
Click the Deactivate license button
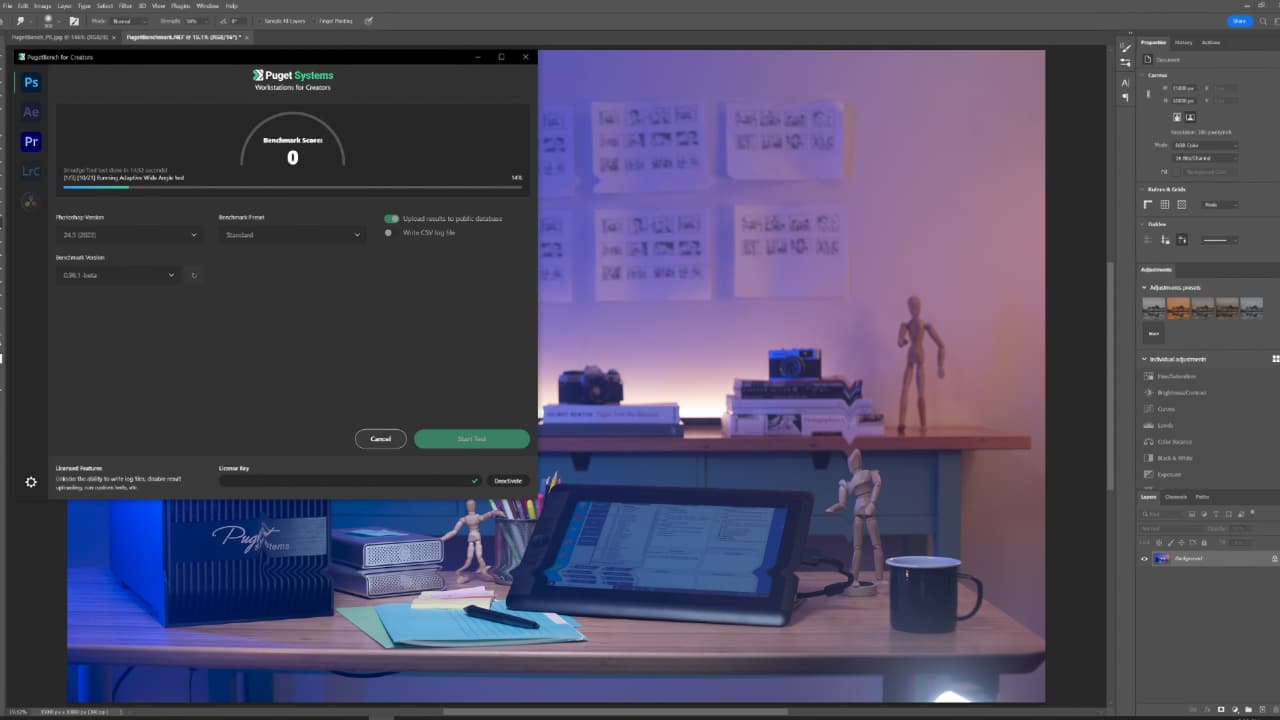tap(508, 481)
